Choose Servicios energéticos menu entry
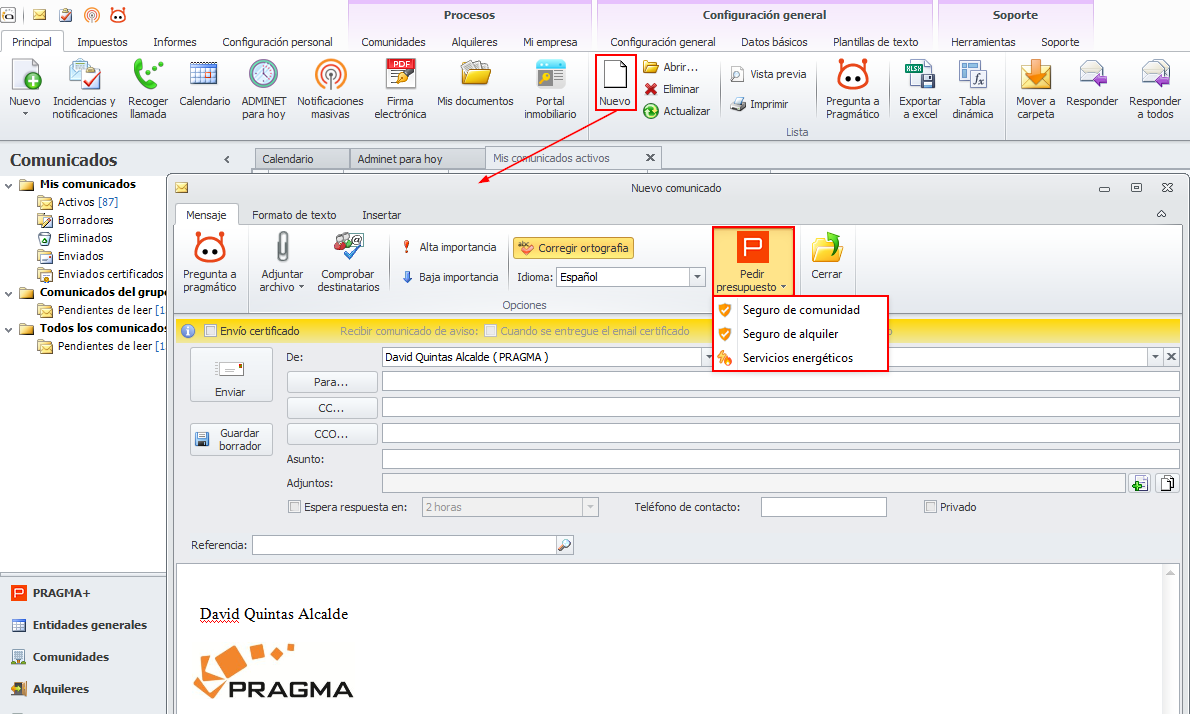Screen dimensions: 1190x714 [801, 358]
